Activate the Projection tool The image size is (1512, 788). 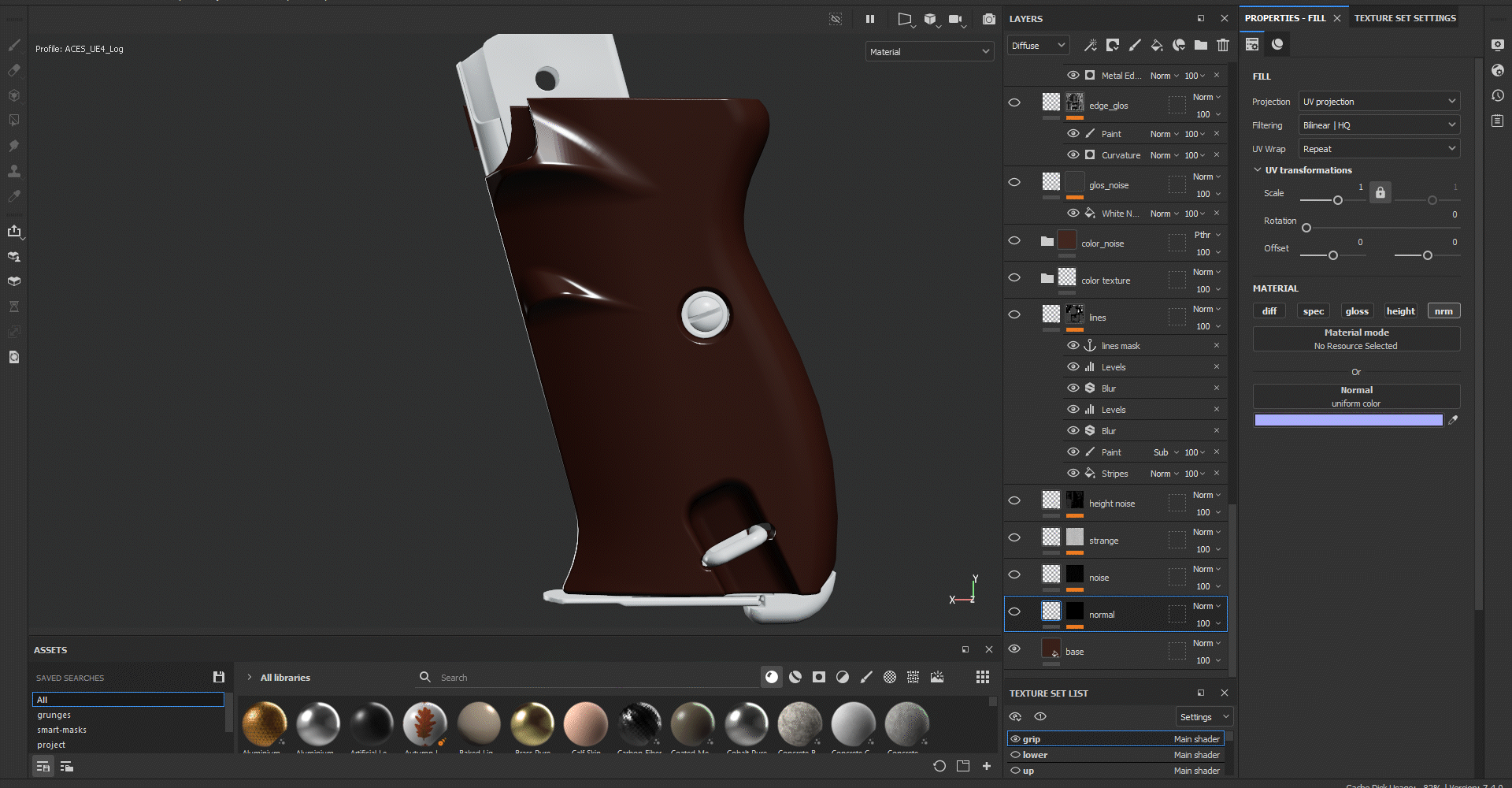pos(14,95)
